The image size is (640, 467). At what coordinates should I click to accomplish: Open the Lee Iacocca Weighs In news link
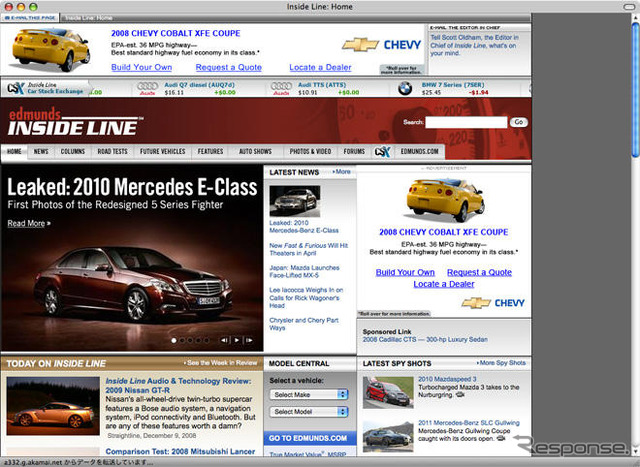click(306, 298)
